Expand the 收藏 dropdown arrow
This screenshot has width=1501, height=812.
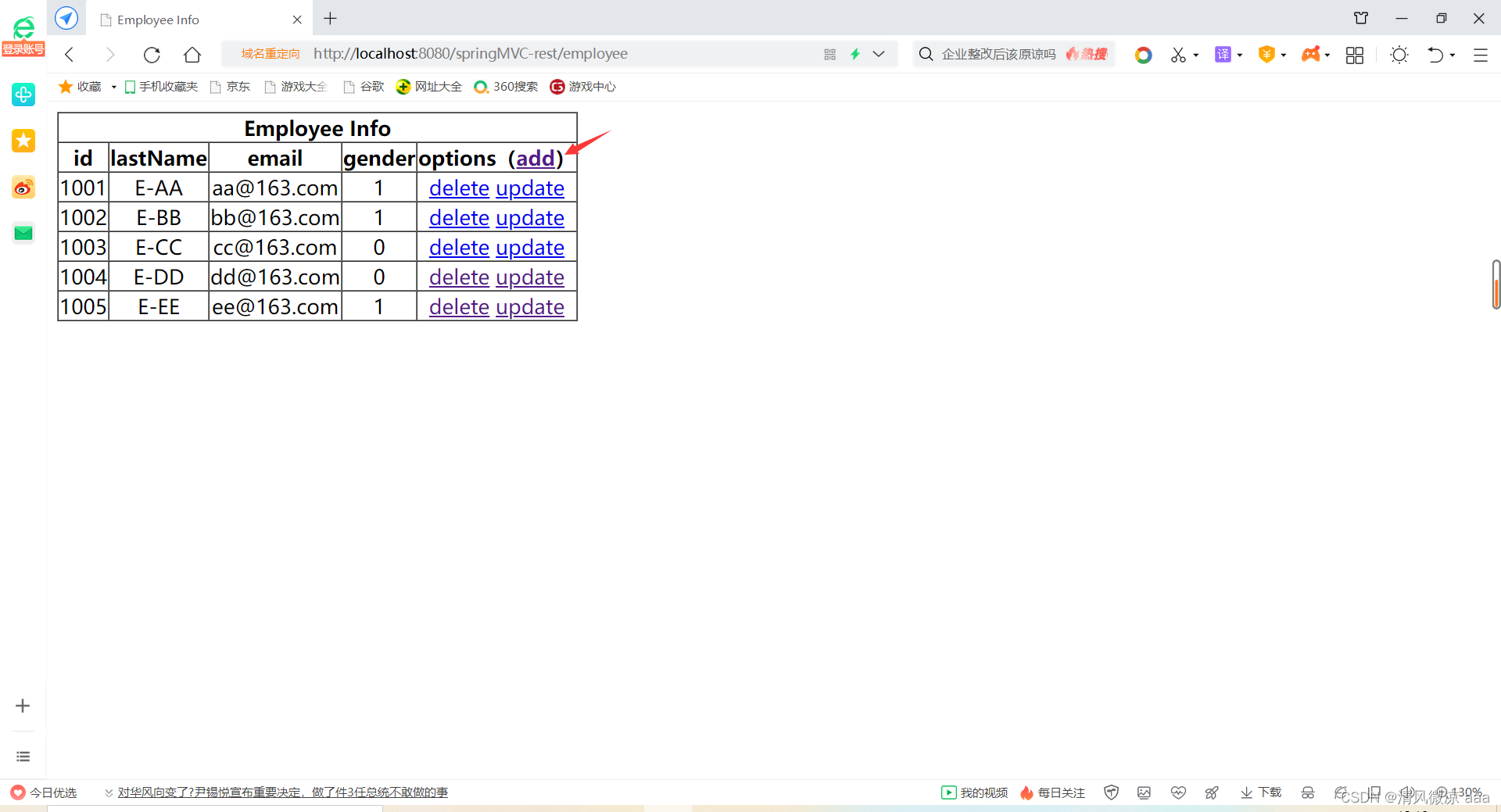(114, 87)
